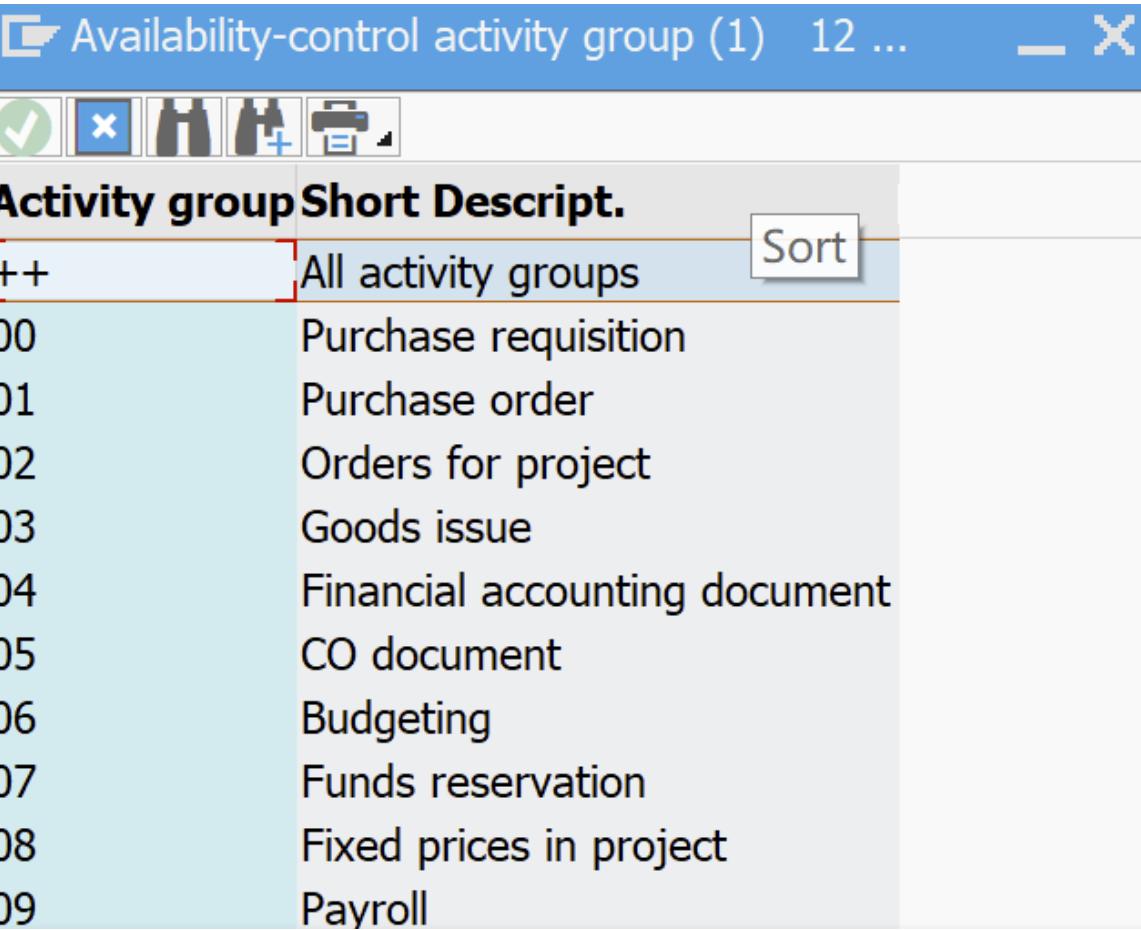Pick the Orders for project entry
The width and height of the screenshot is (1141, 930).
475,464
